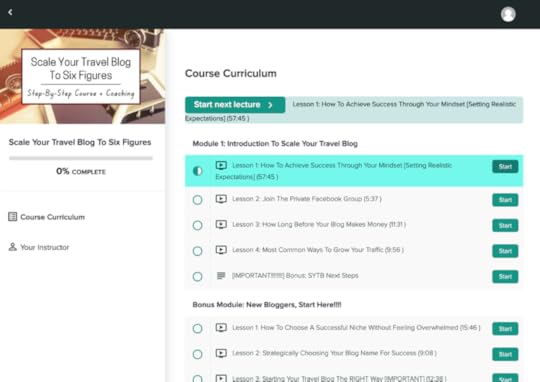Click the Module 1: Introduction To Scale Your Travel Blog heading
Image resolution: width=540 pixels, height=382 pixels.
point(275,144)
